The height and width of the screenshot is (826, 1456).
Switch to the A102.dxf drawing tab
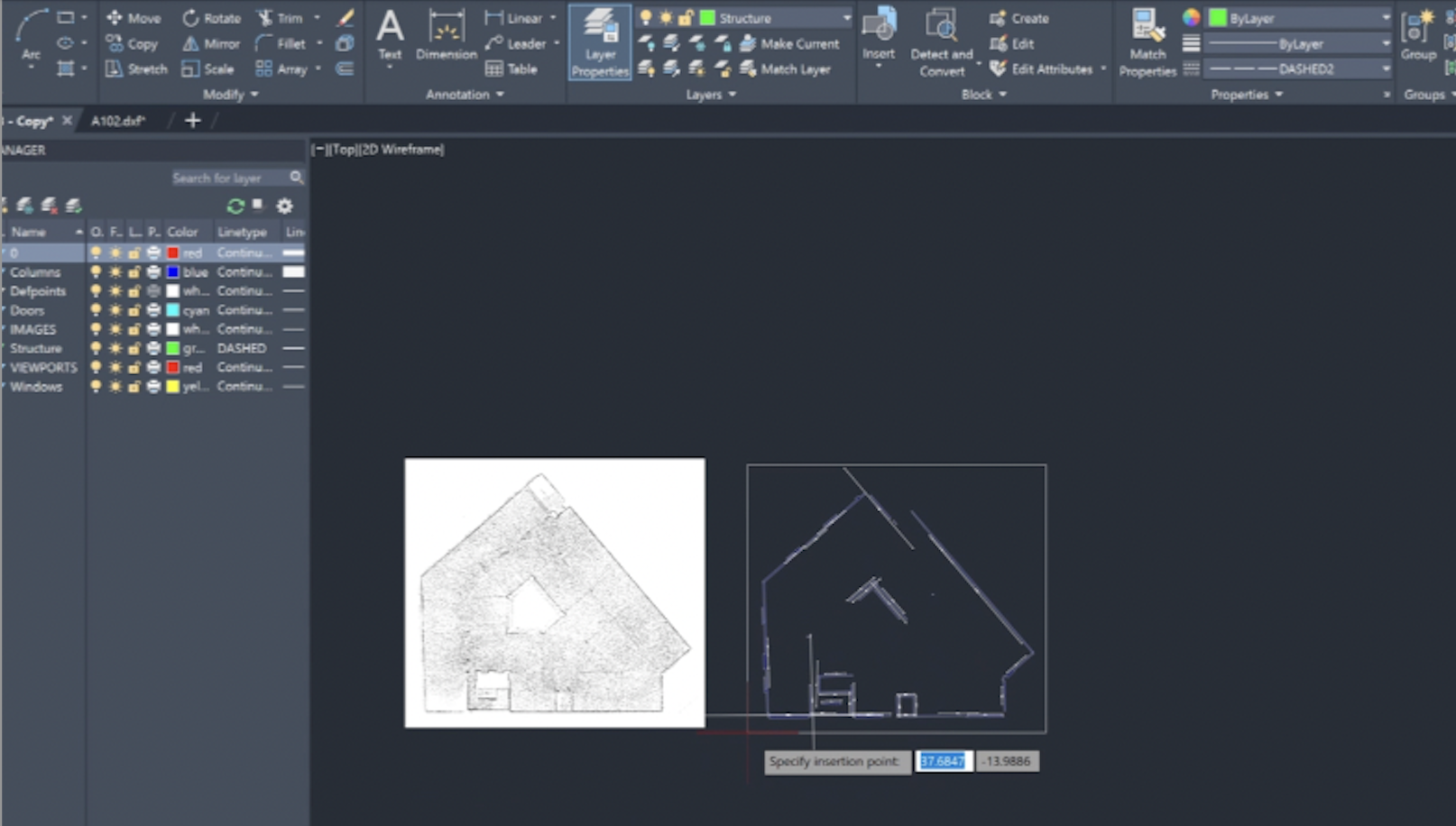coord(117,121)
